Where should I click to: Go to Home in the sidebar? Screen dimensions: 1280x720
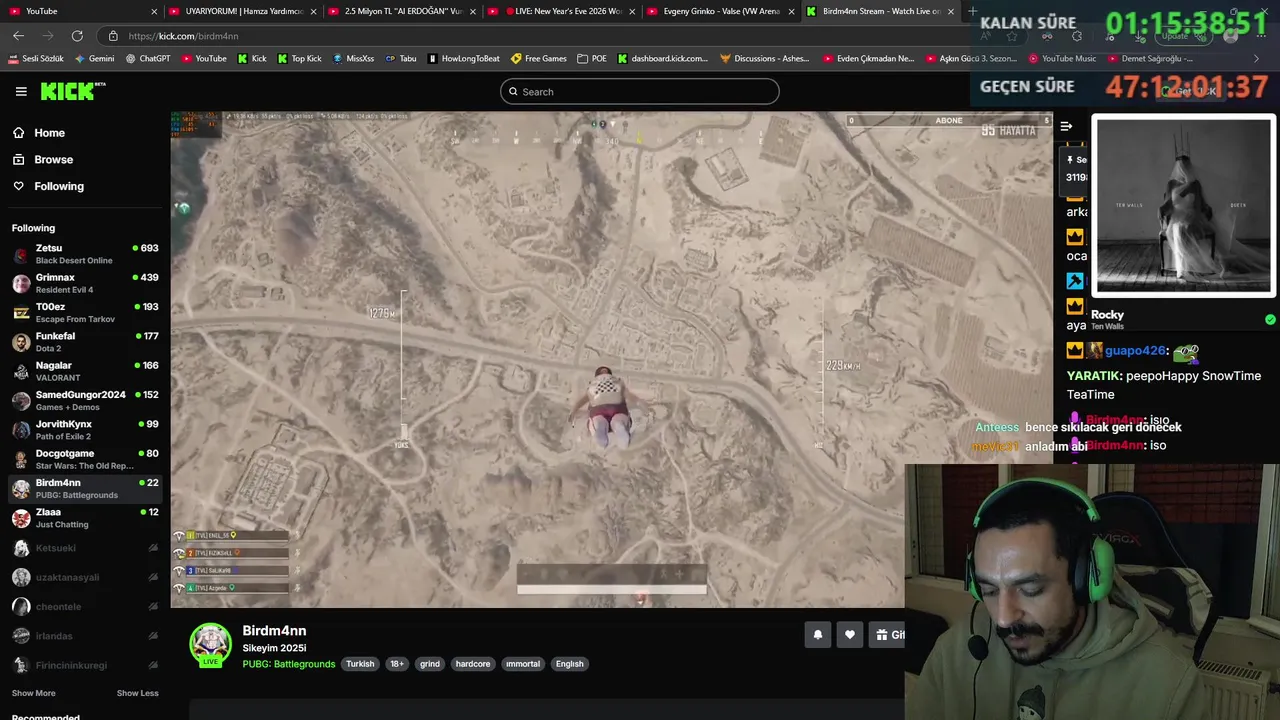(49, 133)
